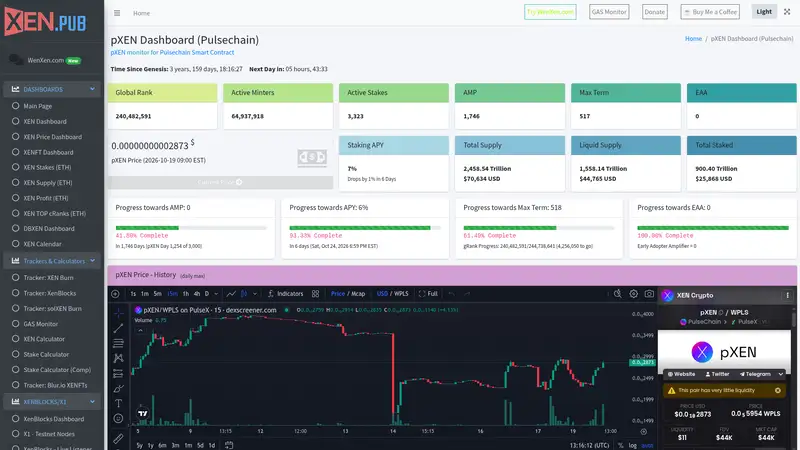Viewport: 800px width, 450px height.
Task: Collapse the Volume indicator legend arrow
Action: [140, 330]
